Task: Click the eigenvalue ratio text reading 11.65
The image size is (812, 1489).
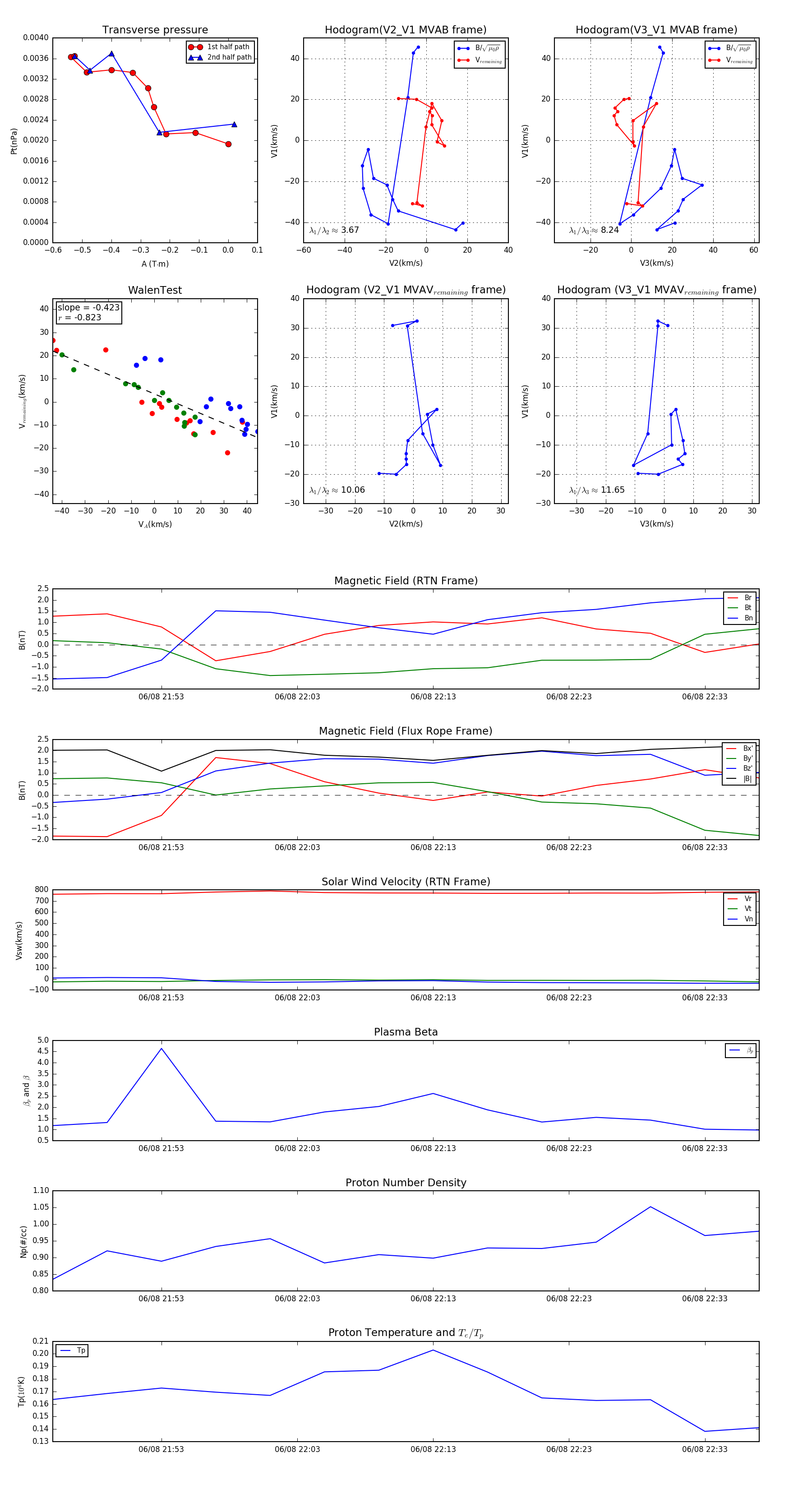Action: [596, 490]
